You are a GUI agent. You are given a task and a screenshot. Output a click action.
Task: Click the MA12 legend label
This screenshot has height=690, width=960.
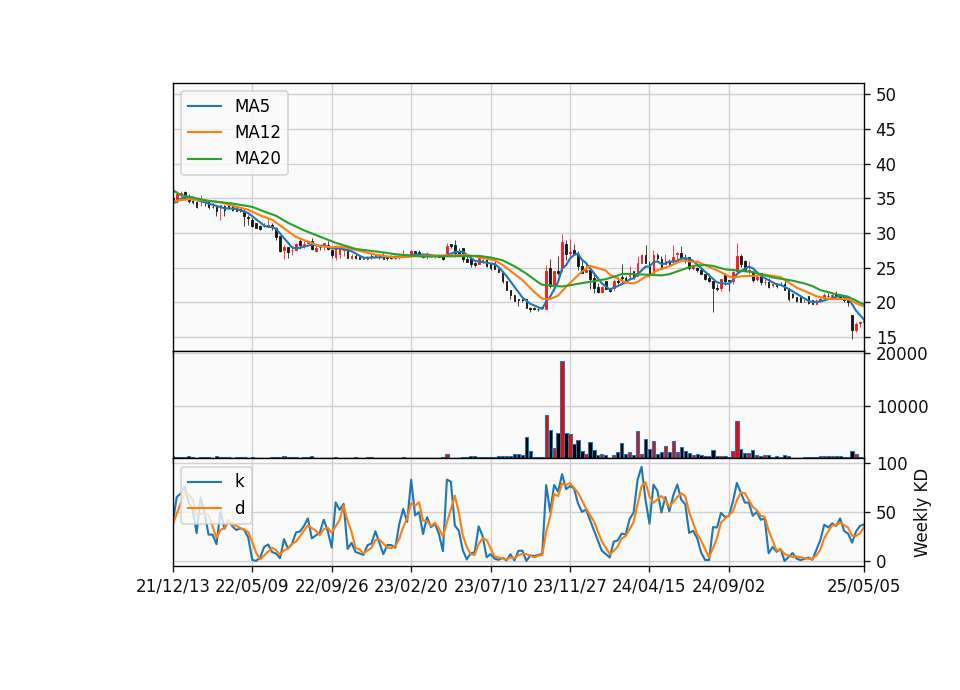[x=257, y=132]
